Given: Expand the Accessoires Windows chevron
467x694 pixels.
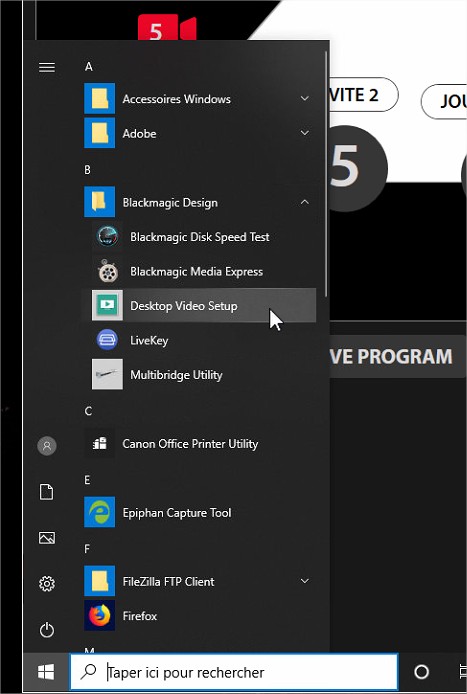Looking at the screenshot, I should coord(305,98).
